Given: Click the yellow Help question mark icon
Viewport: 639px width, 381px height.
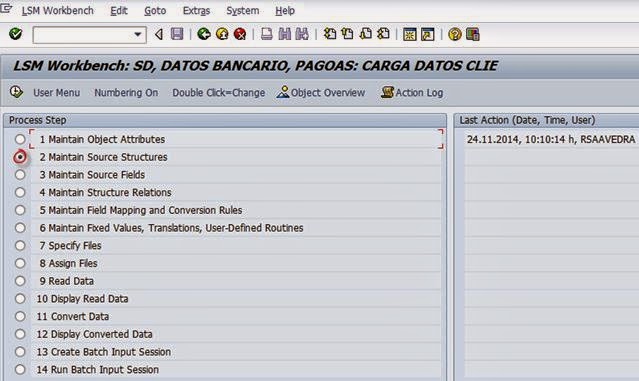Looking at the screenshot, I should click(x=454, y=34).
